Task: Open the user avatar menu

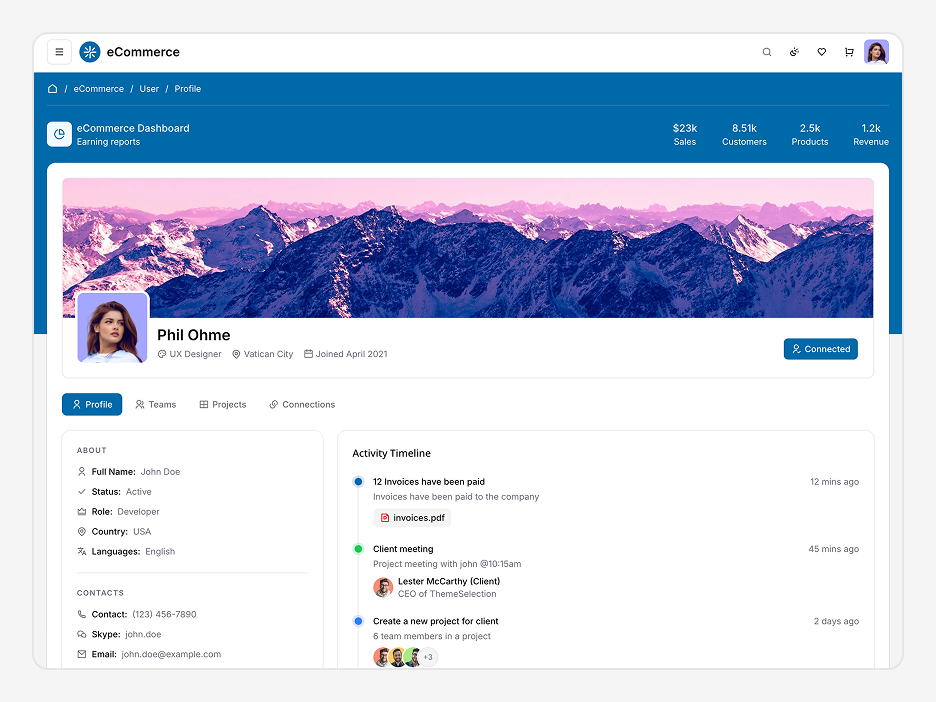Action: pos(876,52)
